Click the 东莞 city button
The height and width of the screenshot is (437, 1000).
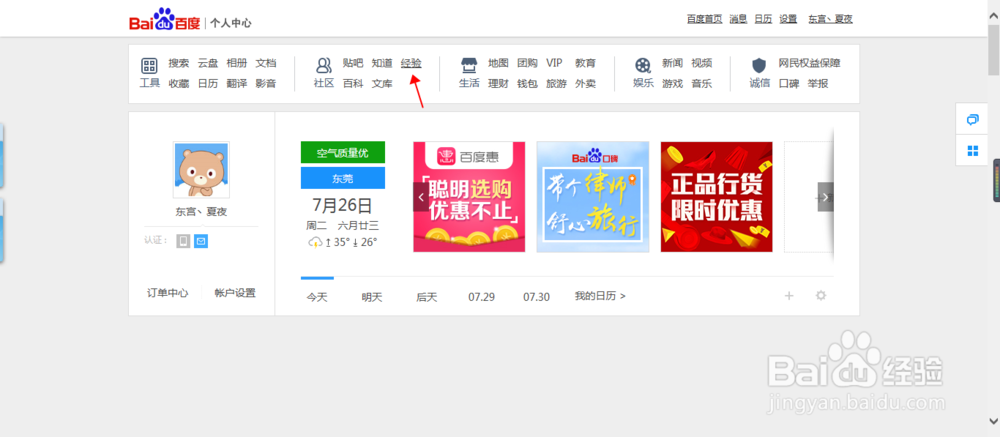pyautogui.click(x=343, y=178)
